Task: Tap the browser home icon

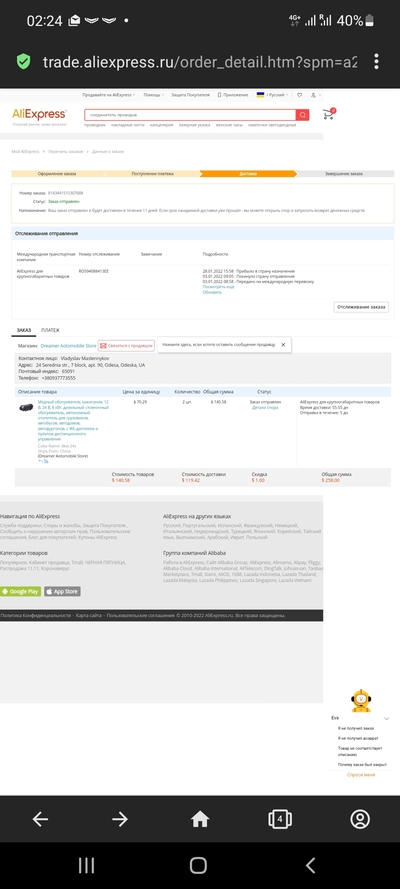Action: pos(199,819)
